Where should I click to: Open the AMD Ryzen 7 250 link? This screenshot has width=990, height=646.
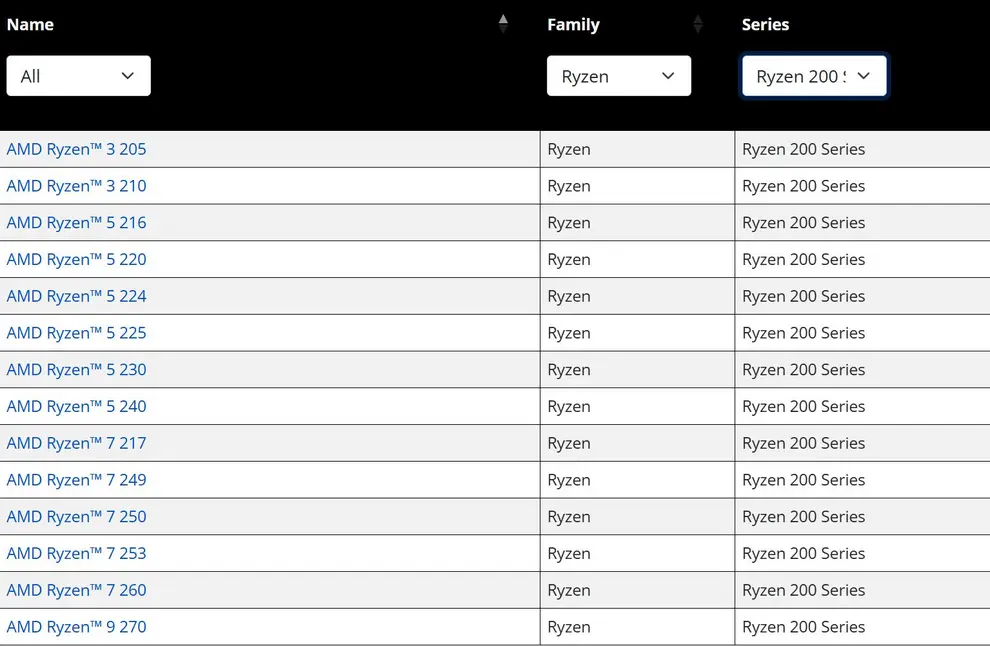click(x=76, y=517)
